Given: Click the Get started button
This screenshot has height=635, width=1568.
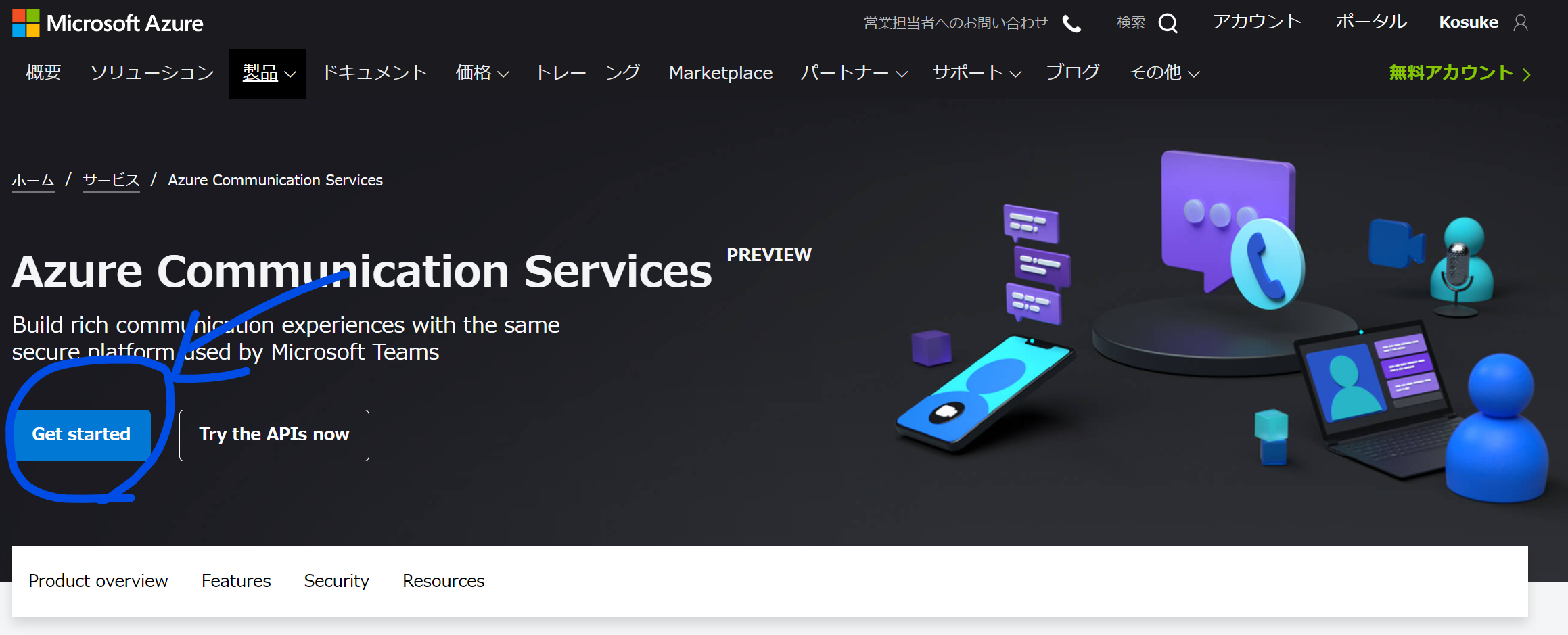Looking at the screenshot, I should pos(80,434).
